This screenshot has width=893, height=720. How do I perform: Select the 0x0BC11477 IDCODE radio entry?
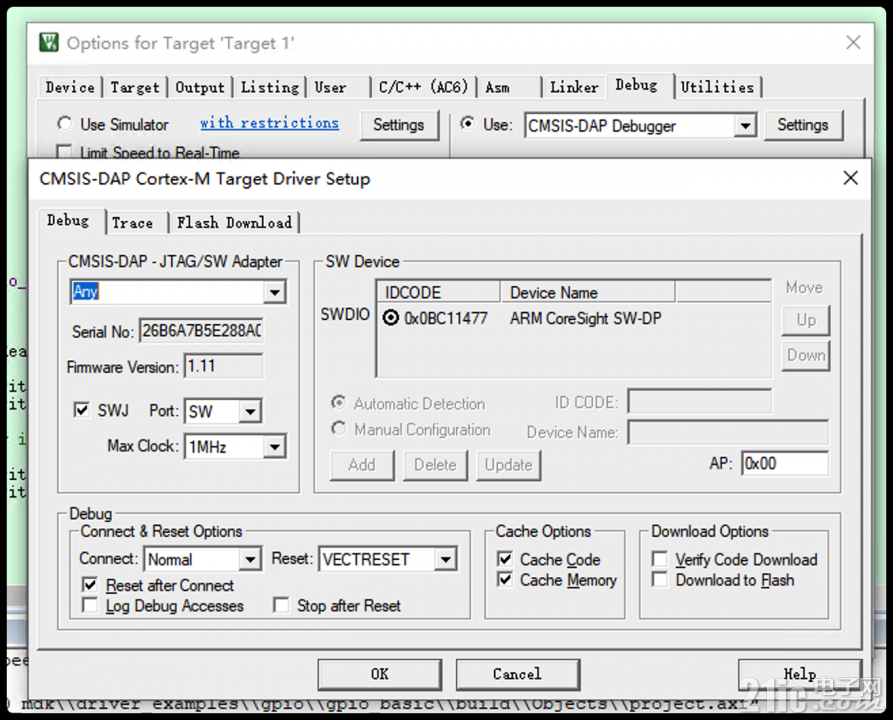(391, 317)
